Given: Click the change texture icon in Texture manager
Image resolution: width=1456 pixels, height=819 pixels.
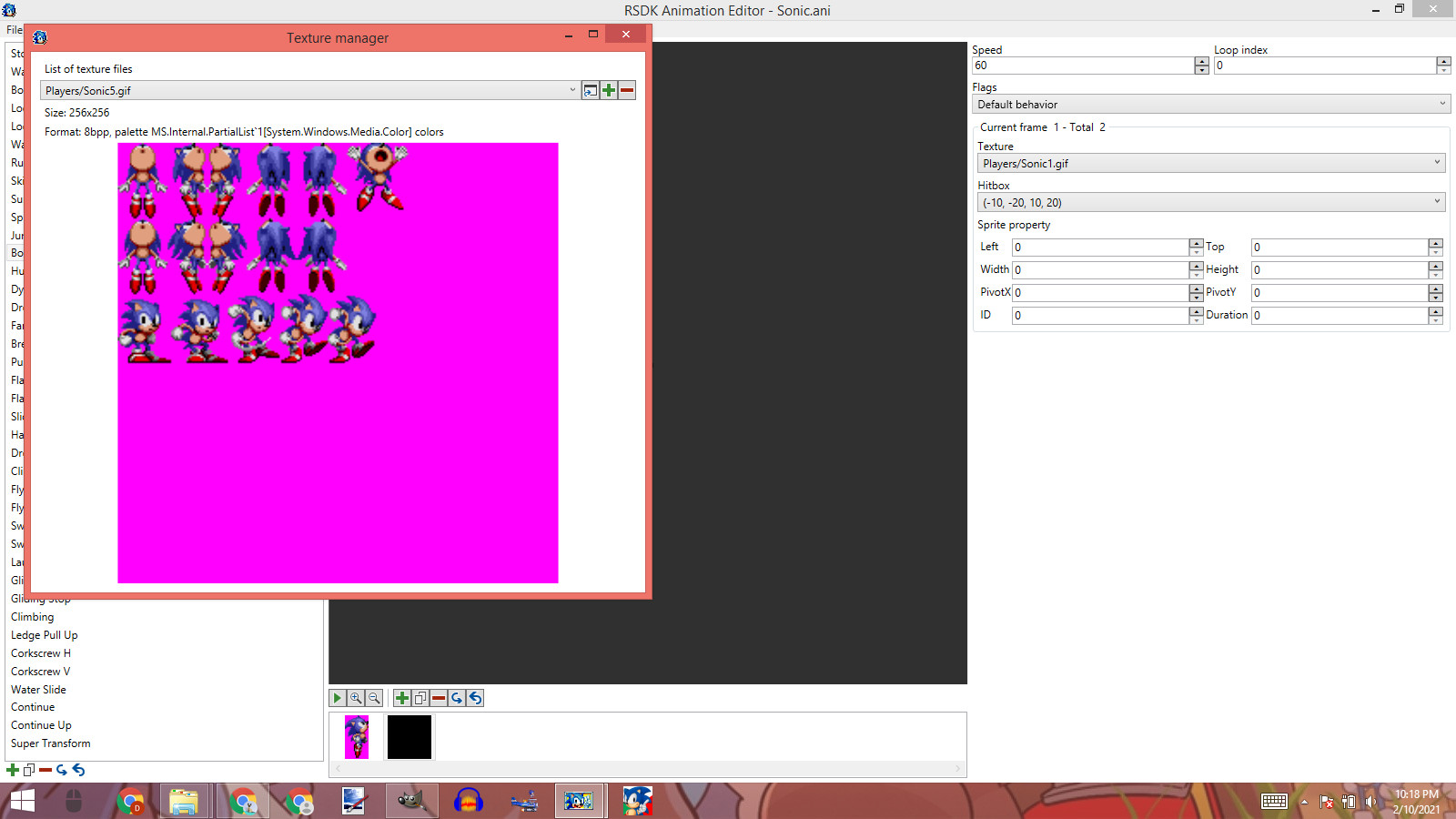Looking at the screenshot, I should click(x=591, y=90).
